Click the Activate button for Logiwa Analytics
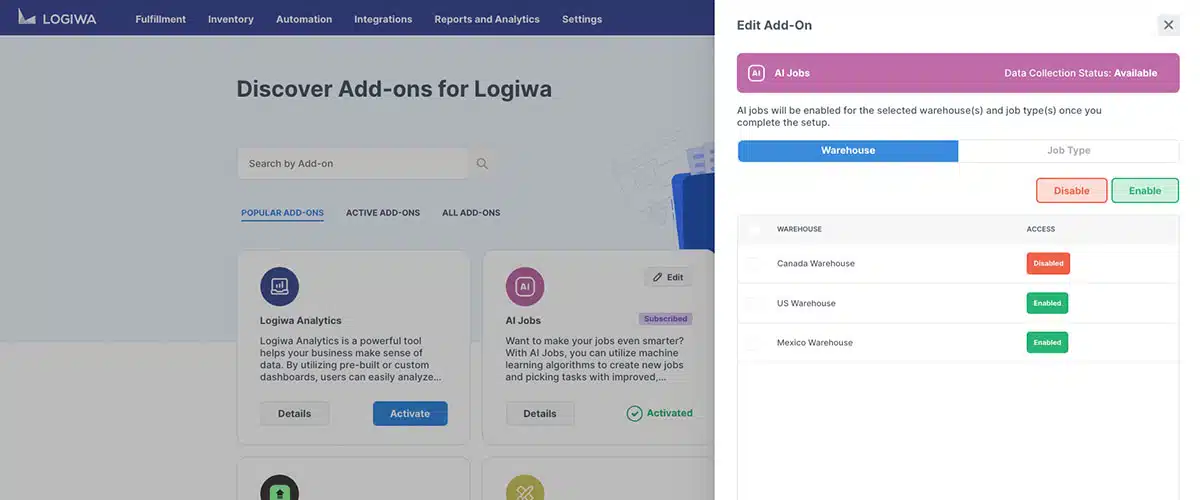This screenshot has height=500, width=1200. point(410,414)
